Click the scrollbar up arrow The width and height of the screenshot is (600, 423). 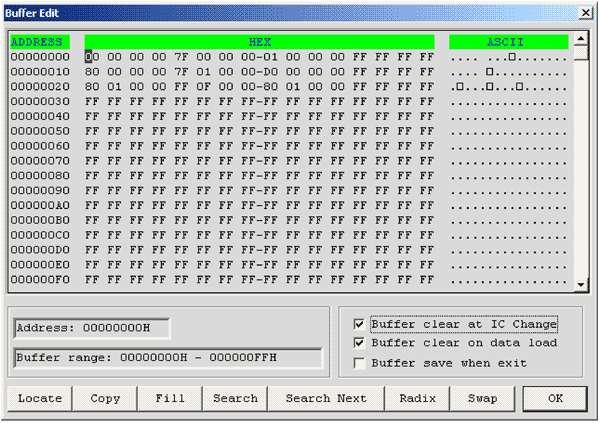581,42
